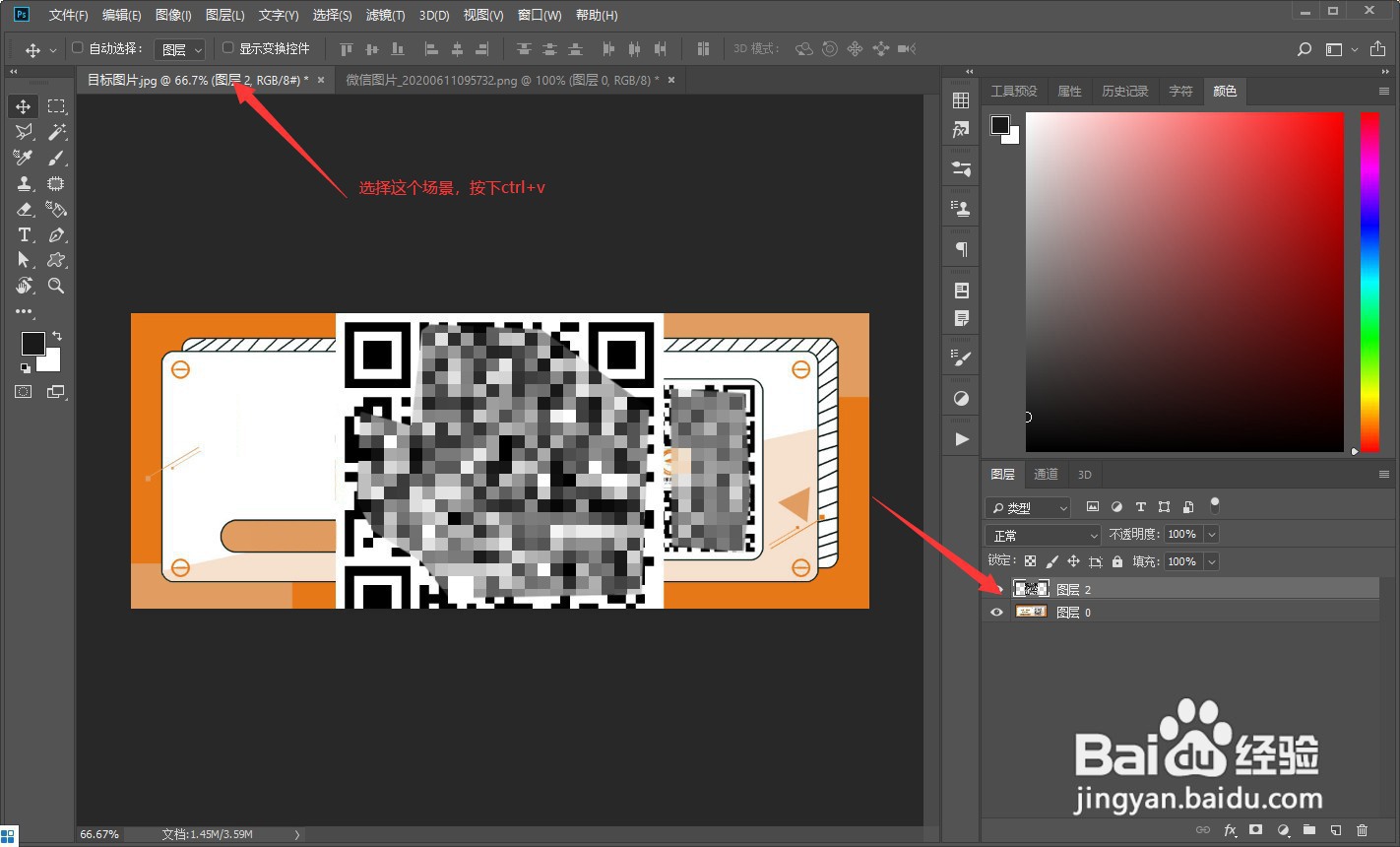
Task: Reset default foreground and background colors
Action: coord(25,368)
